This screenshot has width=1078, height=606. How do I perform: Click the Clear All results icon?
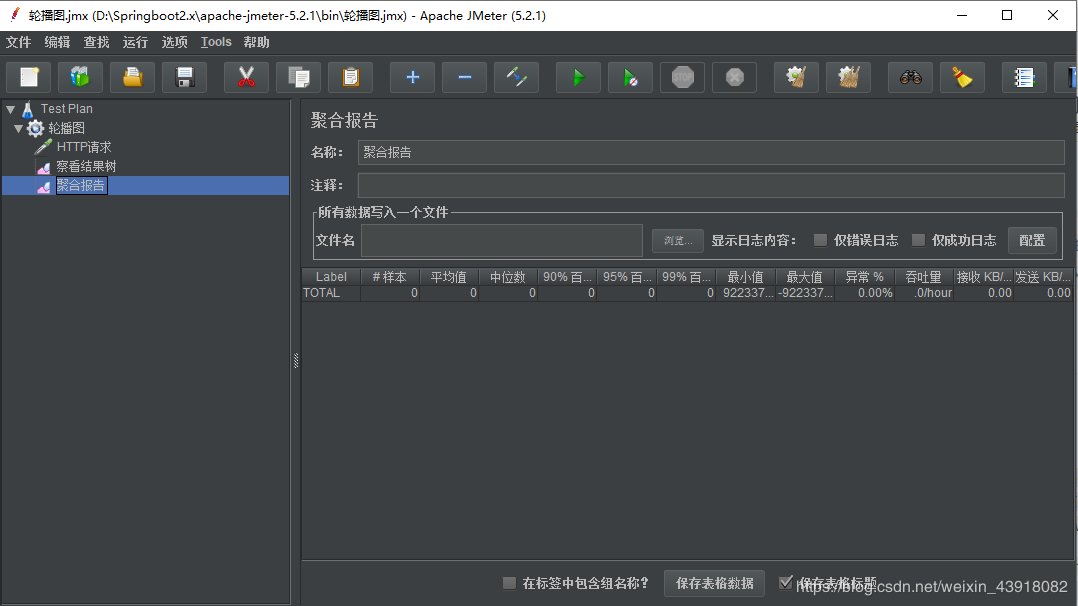click(848, 77)
